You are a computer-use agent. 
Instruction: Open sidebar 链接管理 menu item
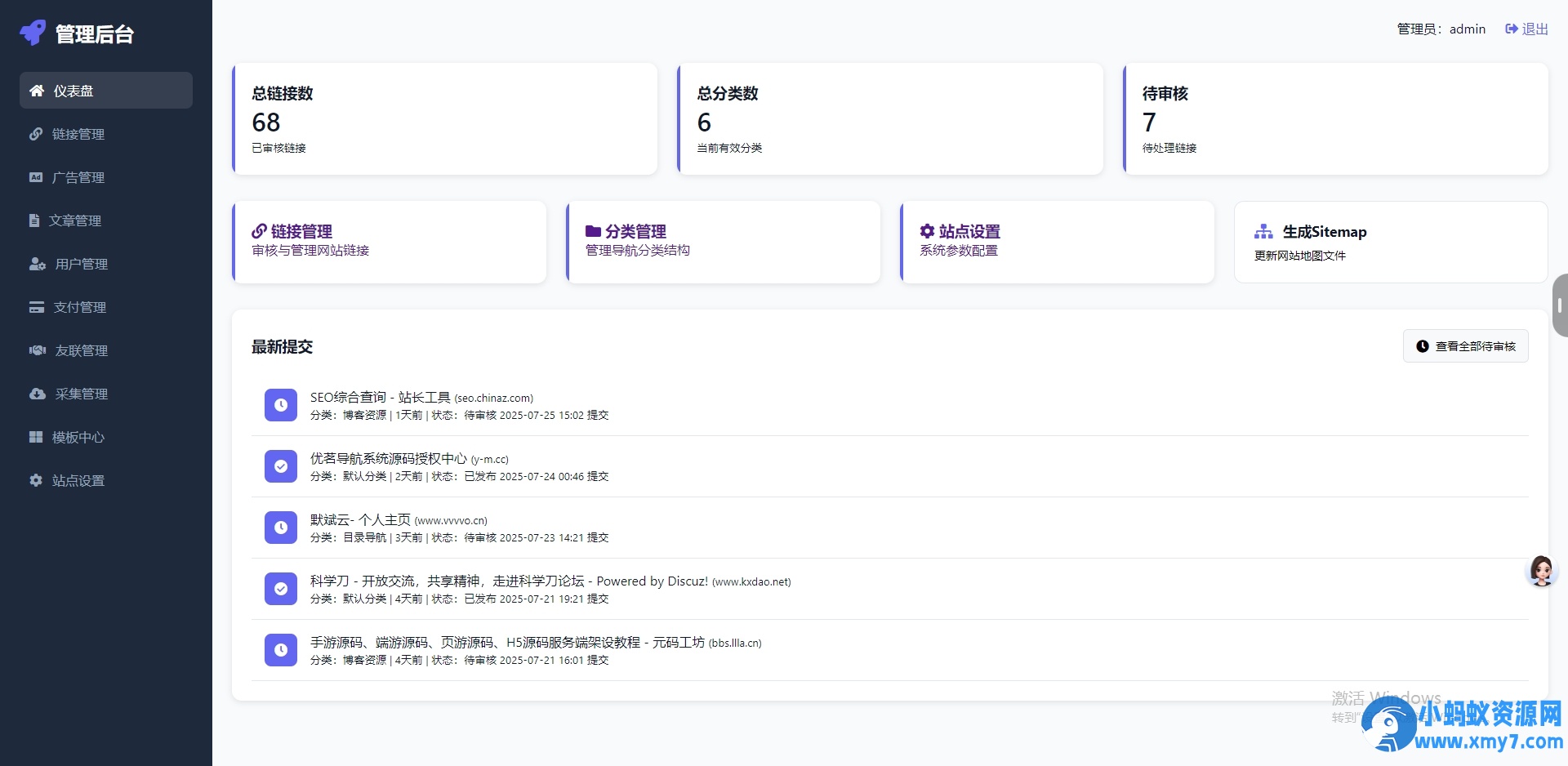106,134
